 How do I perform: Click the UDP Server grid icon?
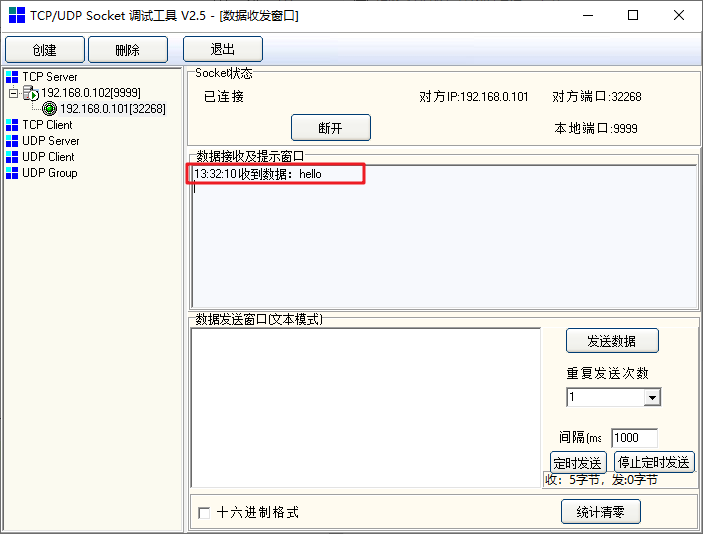pos(12,141)
